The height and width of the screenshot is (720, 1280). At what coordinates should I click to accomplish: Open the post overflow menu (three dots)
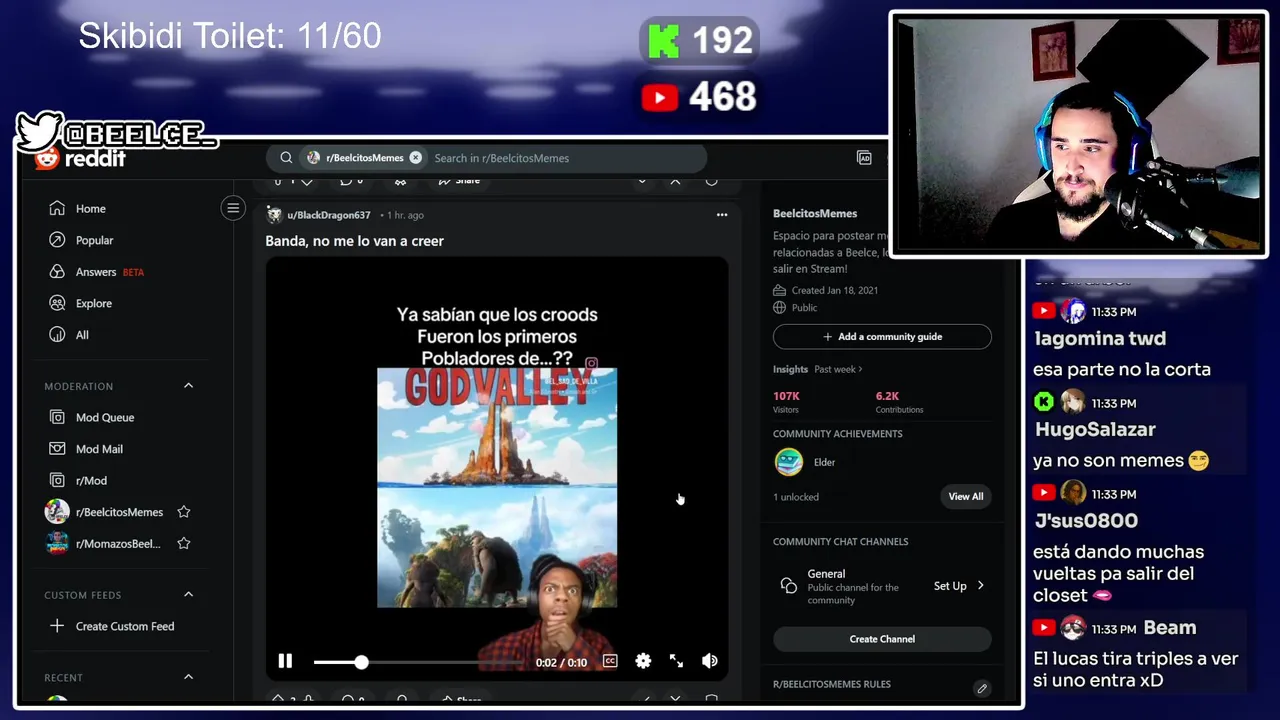(722, 215)
